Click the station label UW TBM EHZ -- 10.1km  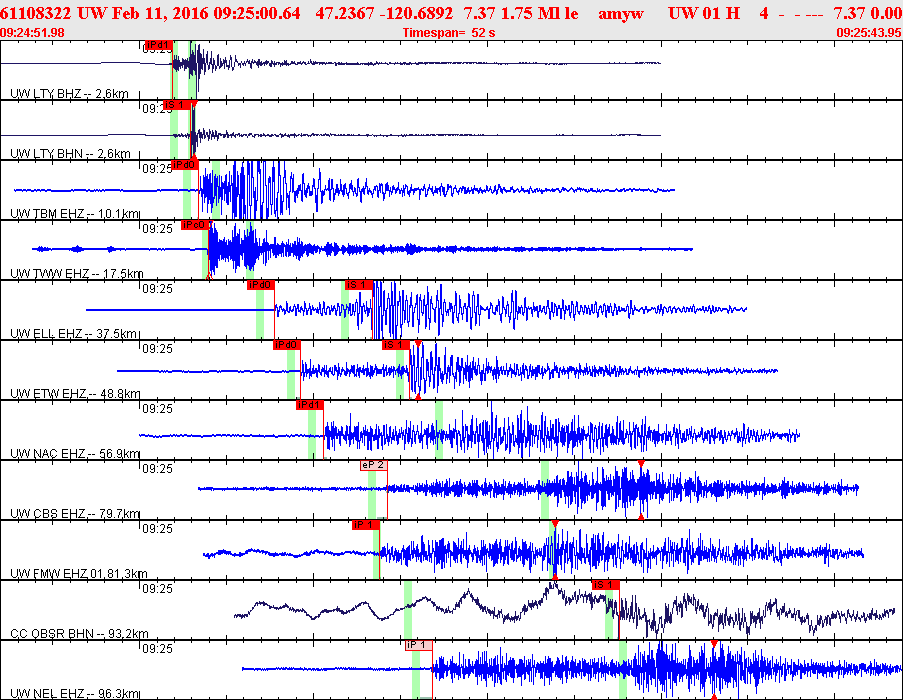tap(75, 214)
